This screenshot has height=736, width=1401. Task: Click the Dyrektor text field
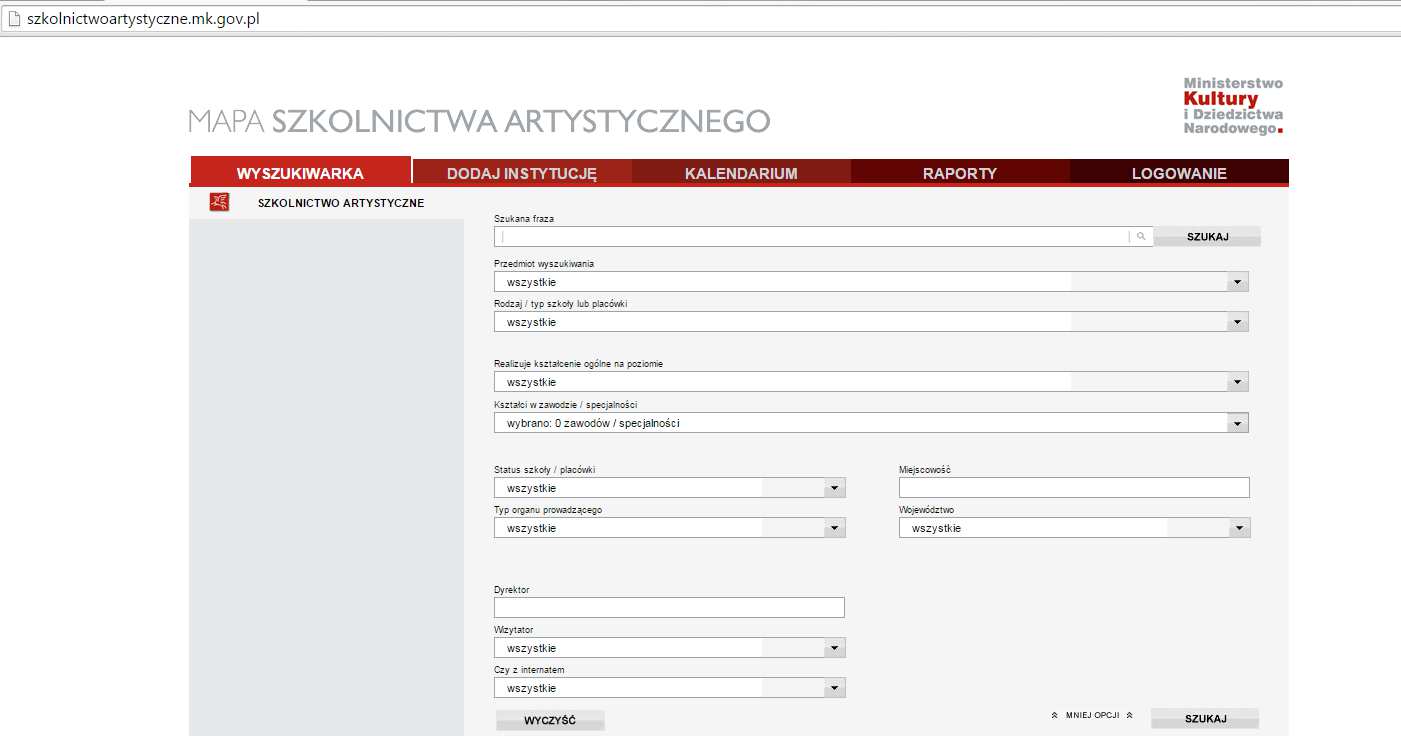pyautogui.click(x=669, y=607)
